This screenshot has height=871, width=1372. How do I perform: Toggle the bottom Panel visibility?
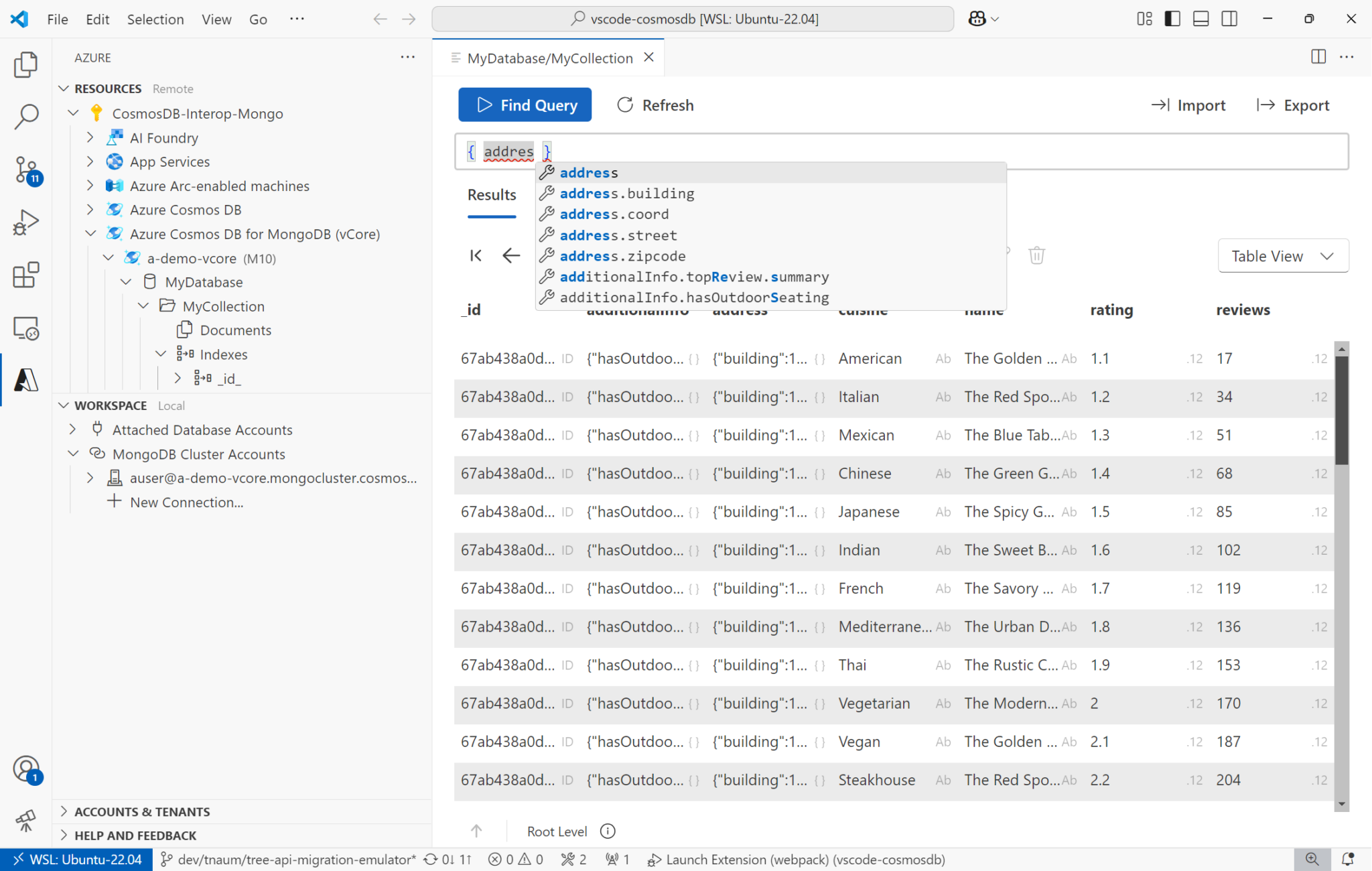click(x=1200, y=18)
